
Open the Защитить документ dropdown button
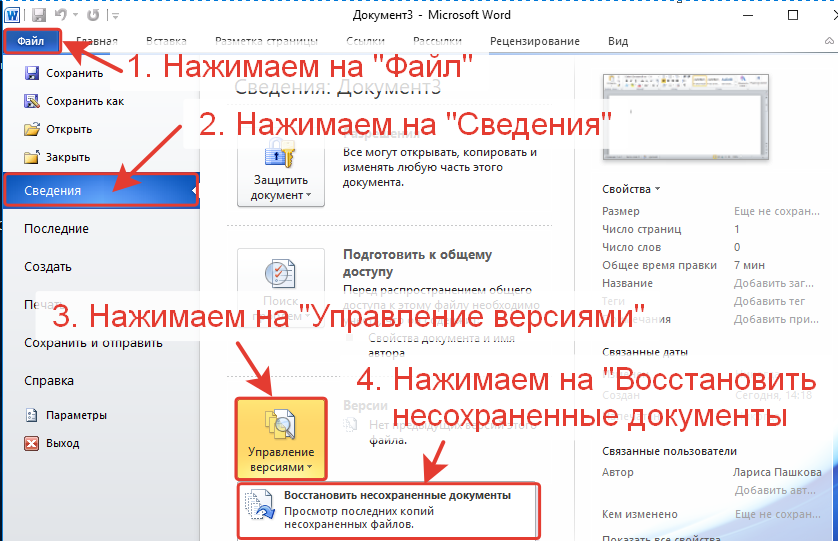pos(281,170)
